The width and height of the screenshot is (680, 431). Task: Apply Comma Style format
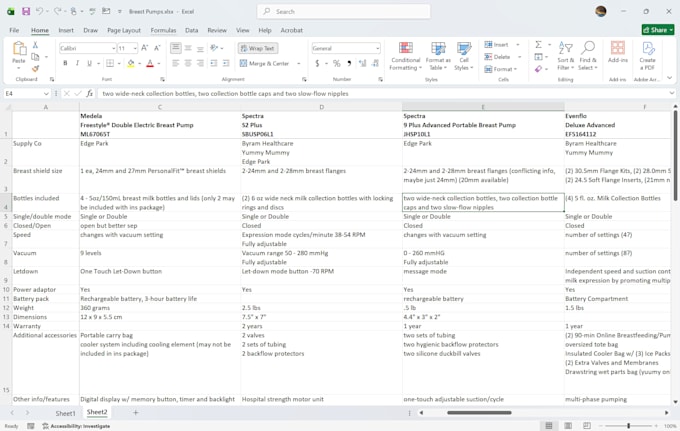pos(349,63)
